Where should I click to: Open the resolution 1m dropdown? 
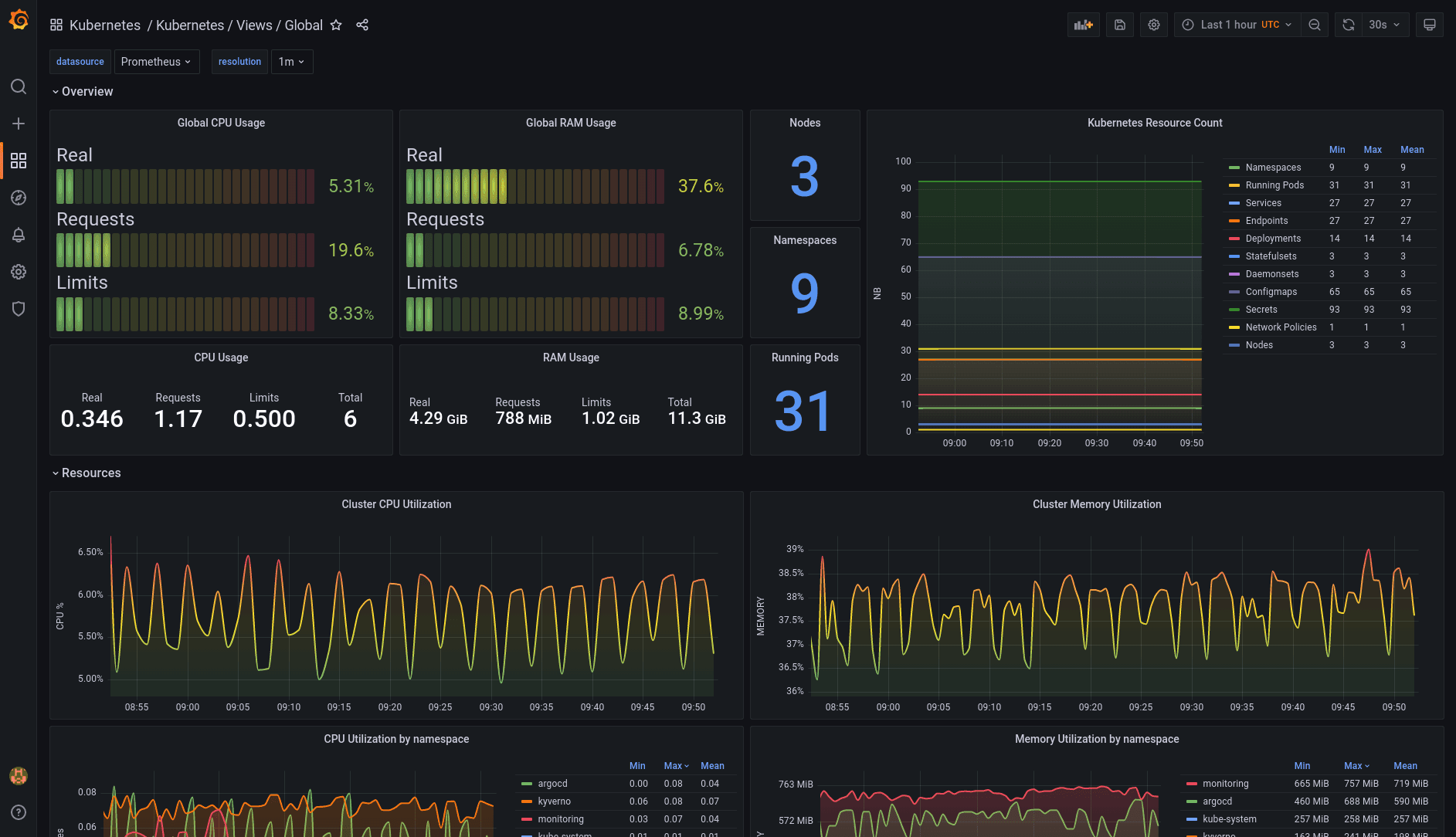click(x=291, y=61)
